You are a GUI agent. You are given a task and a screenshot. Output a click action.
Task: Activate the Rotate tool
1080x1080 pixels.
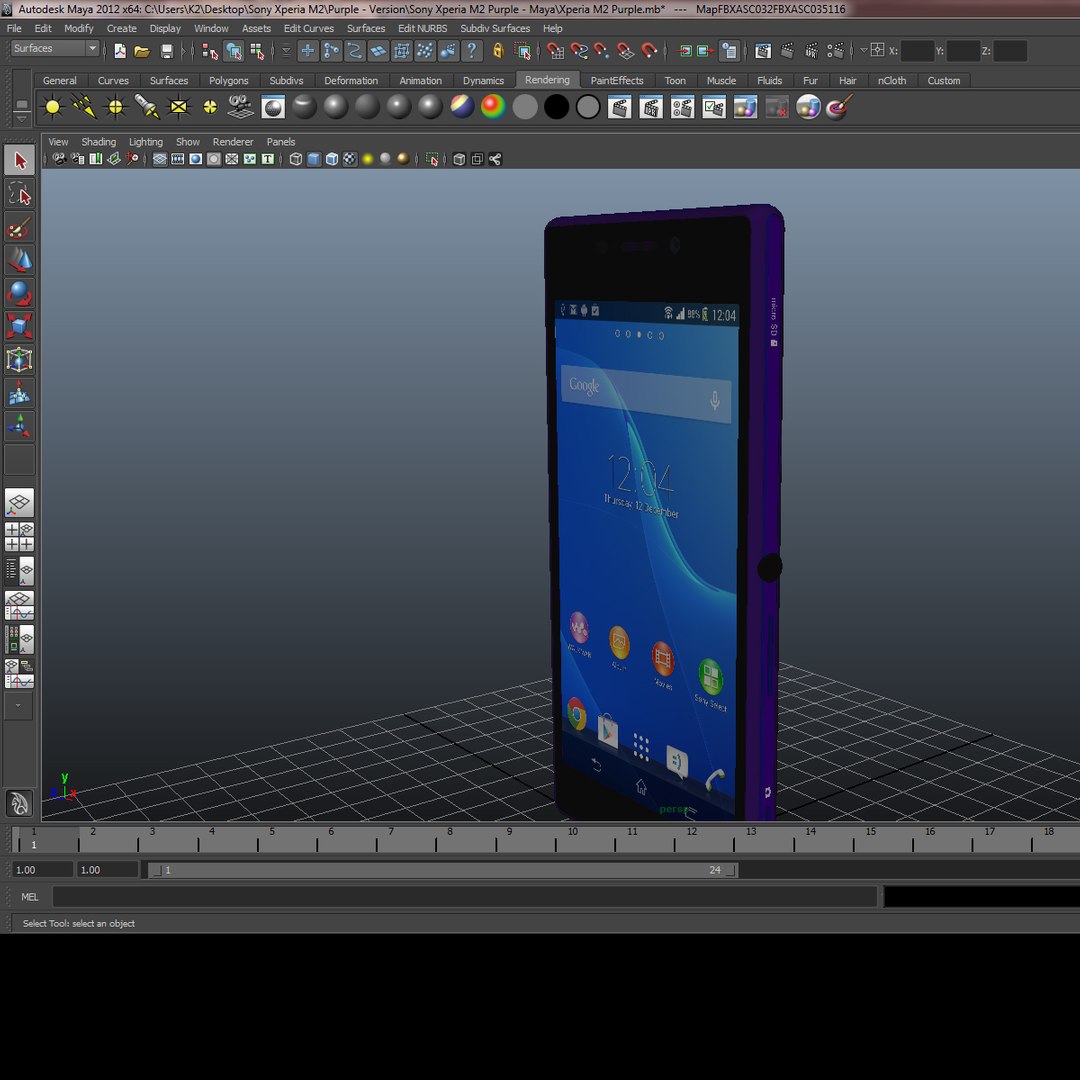(19, 293)
